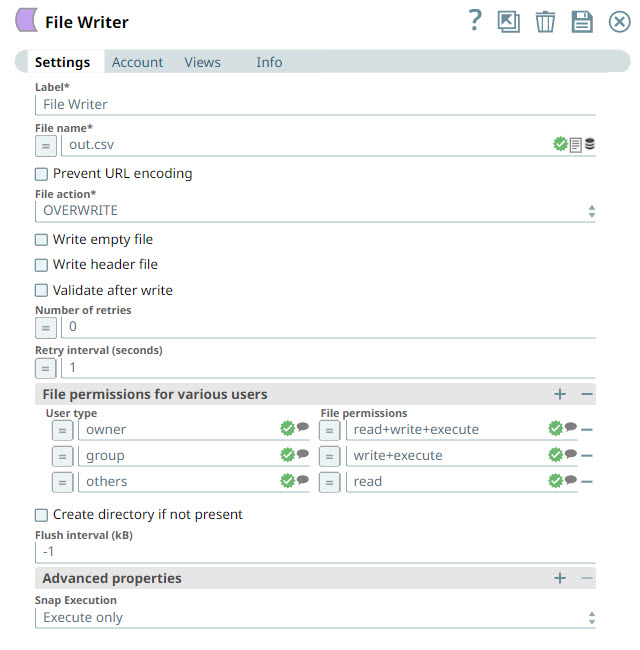Enable Prevent URL encoding checkbox
640x650 pixels.
coord(42,174)
